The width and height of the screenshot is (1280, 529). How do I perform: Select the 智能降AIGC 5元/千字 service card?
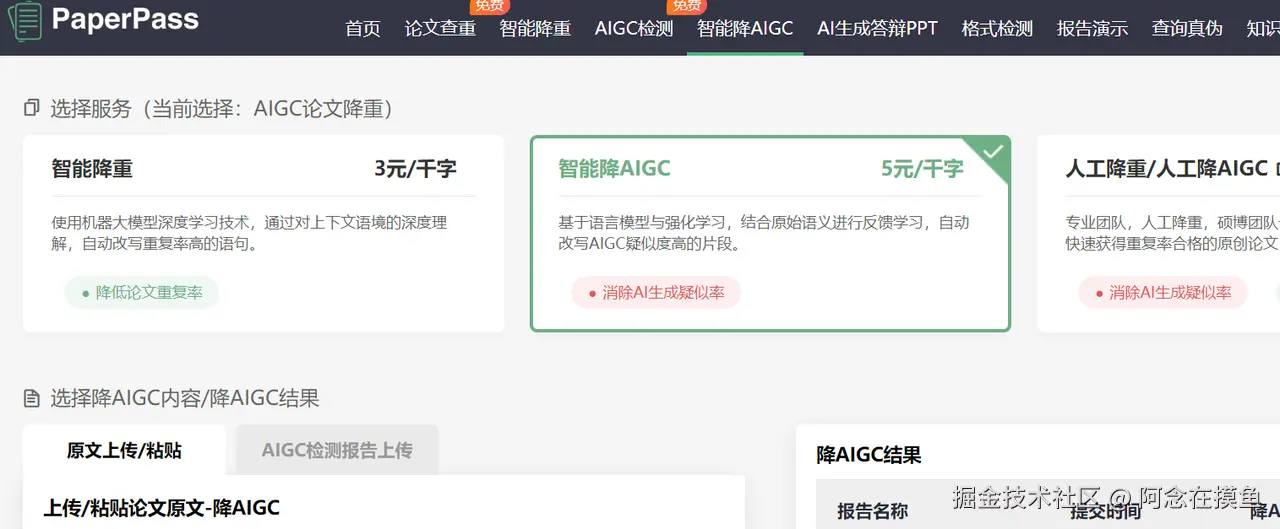770,233
